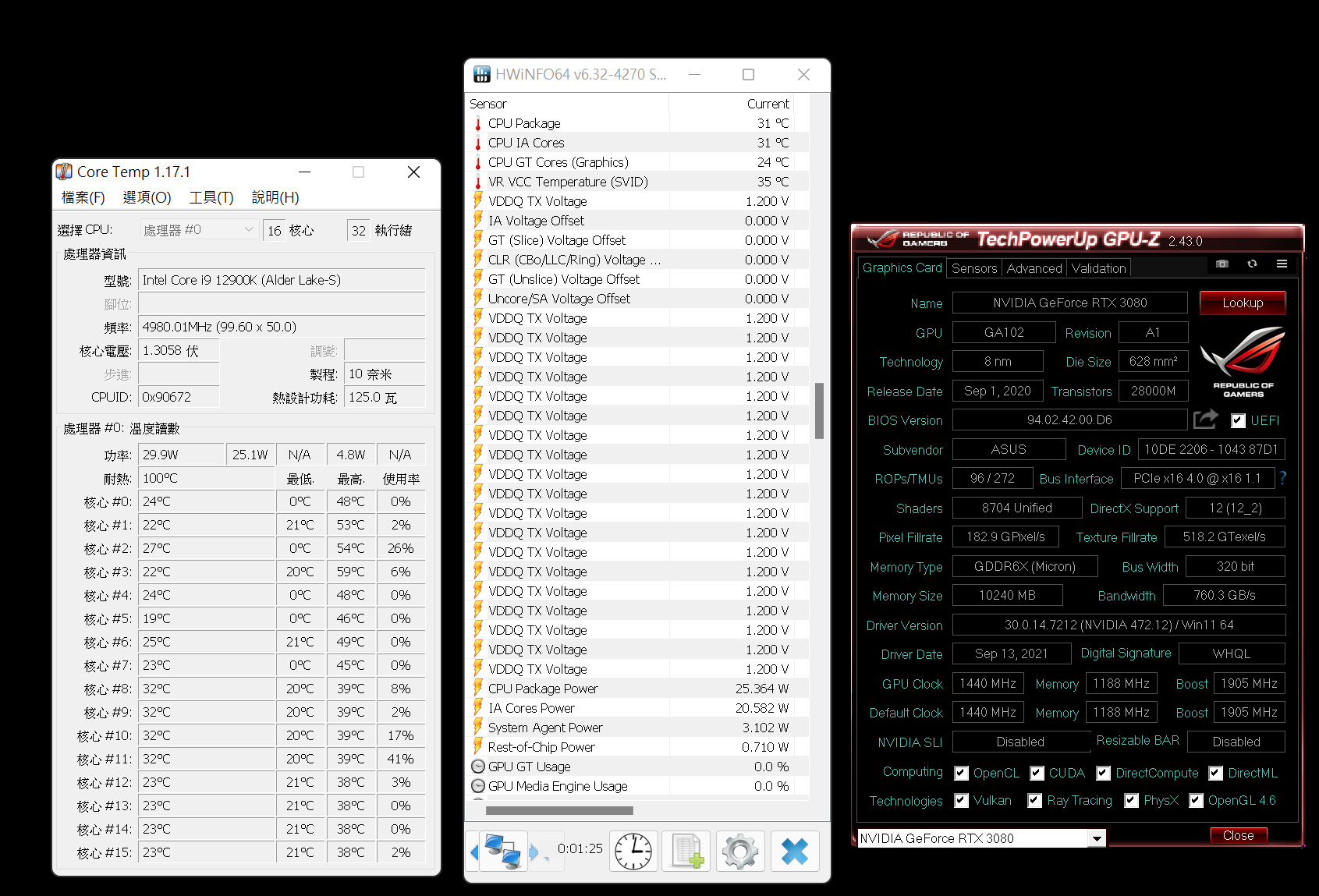This screenshot has height=896, width=1319.
Task: Click the thermometer icon beside CPU Package
Action: (478, 123)
